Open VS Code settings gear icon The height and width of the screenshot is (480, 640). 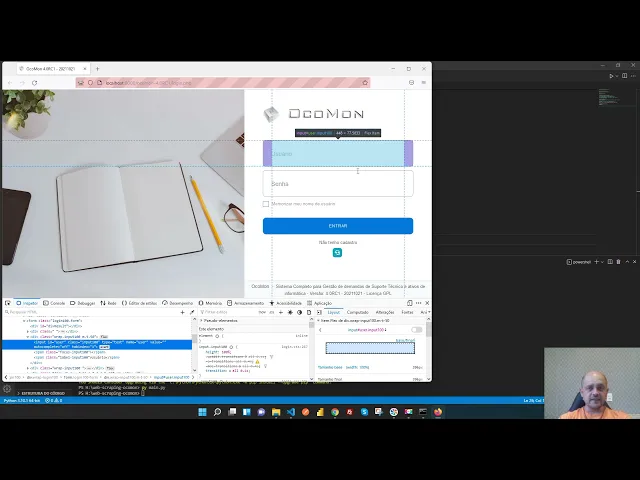point(7,389)
